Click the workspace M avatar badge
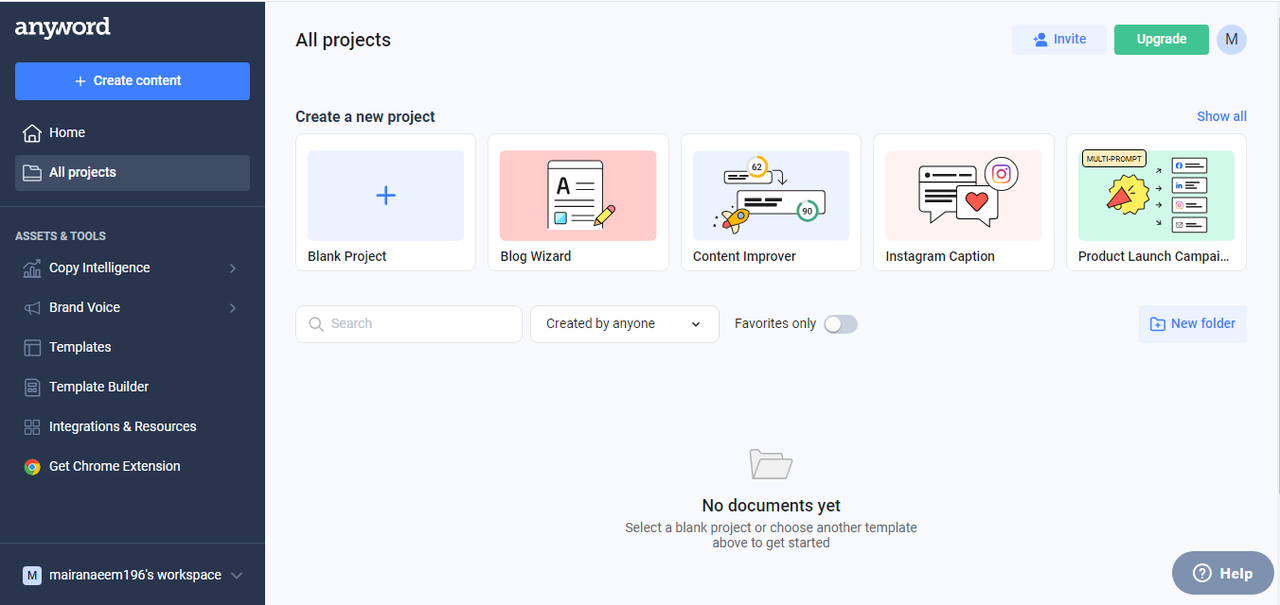This screenshot has width=1280, height=605. click(32, 575)
